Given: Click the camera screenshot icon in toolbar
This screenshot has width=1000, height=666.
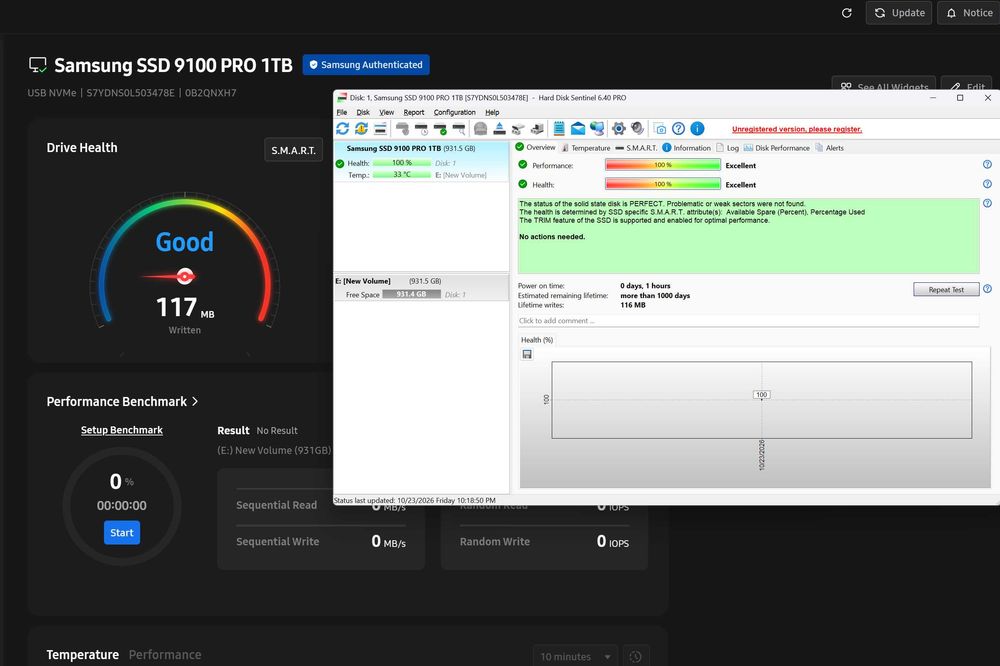Looking at the screenshot, I should pos(660,129).
